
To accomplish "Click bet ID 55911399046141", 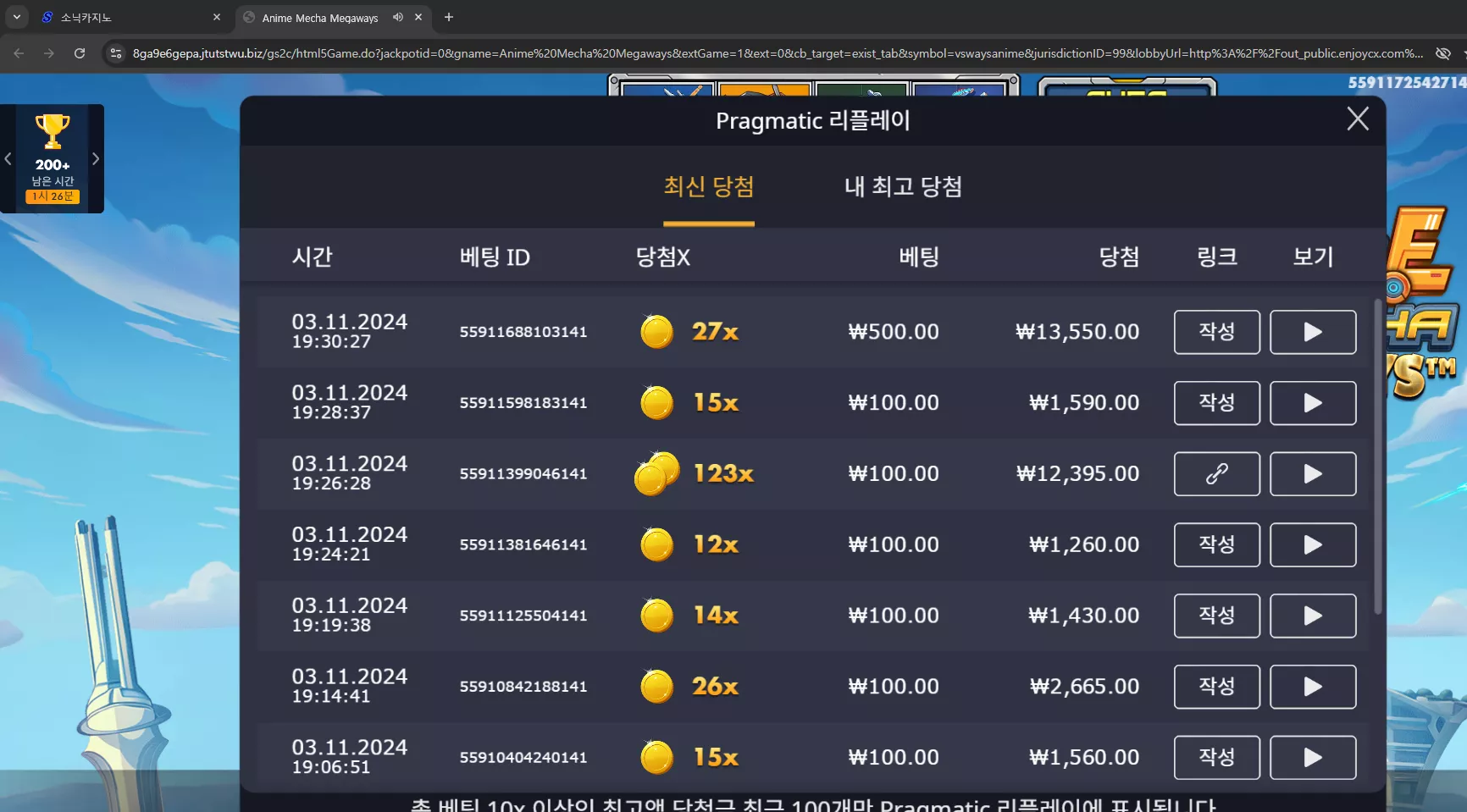I will (x=523, y=474).
